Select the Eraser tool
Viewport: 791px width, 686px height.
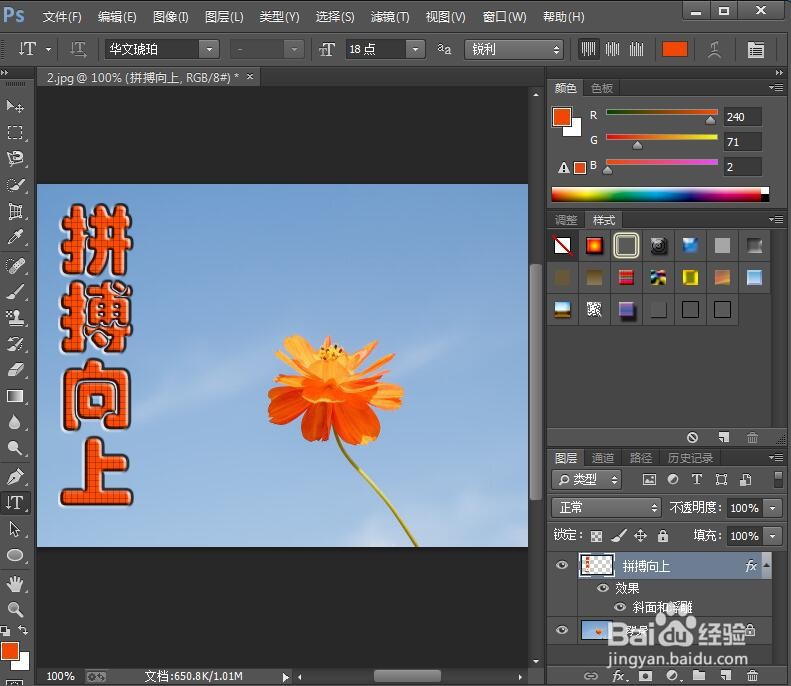pyautogui.click(x=15, y=370)
